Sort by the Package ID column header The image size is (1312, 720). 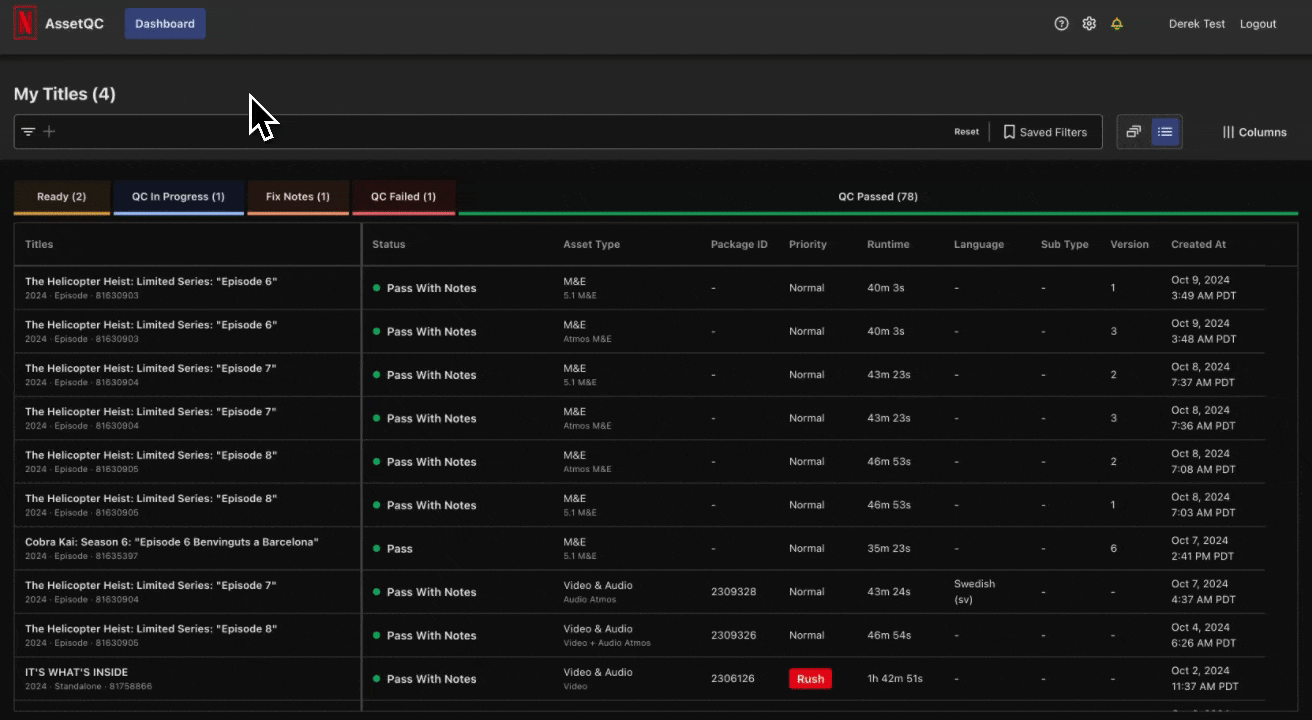(739, 244)
